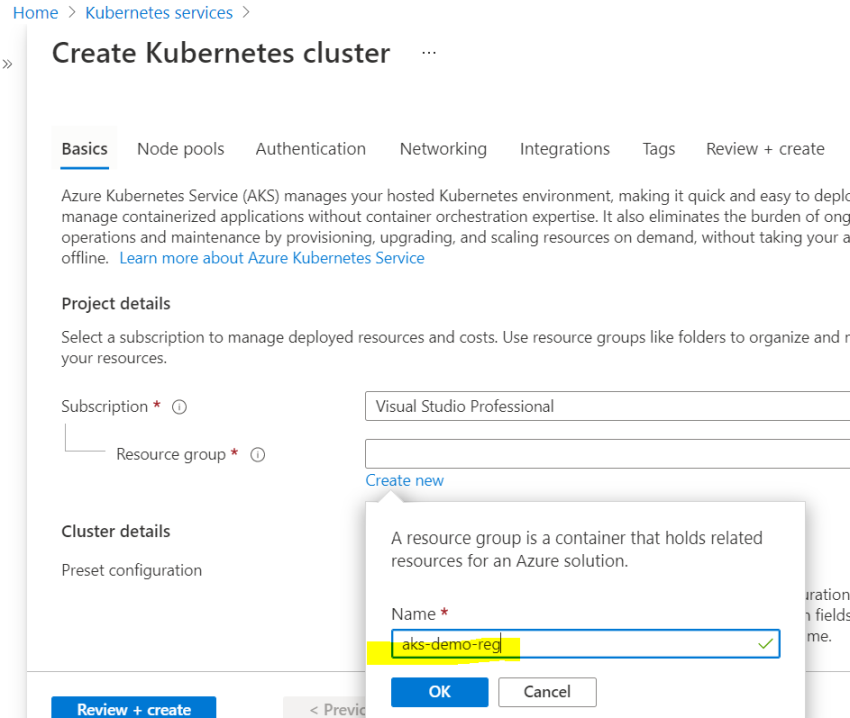Go to Kubernetes services breadcrumb
The height and width of the screenshot is (718, 850).
click(x=158, y=13)
